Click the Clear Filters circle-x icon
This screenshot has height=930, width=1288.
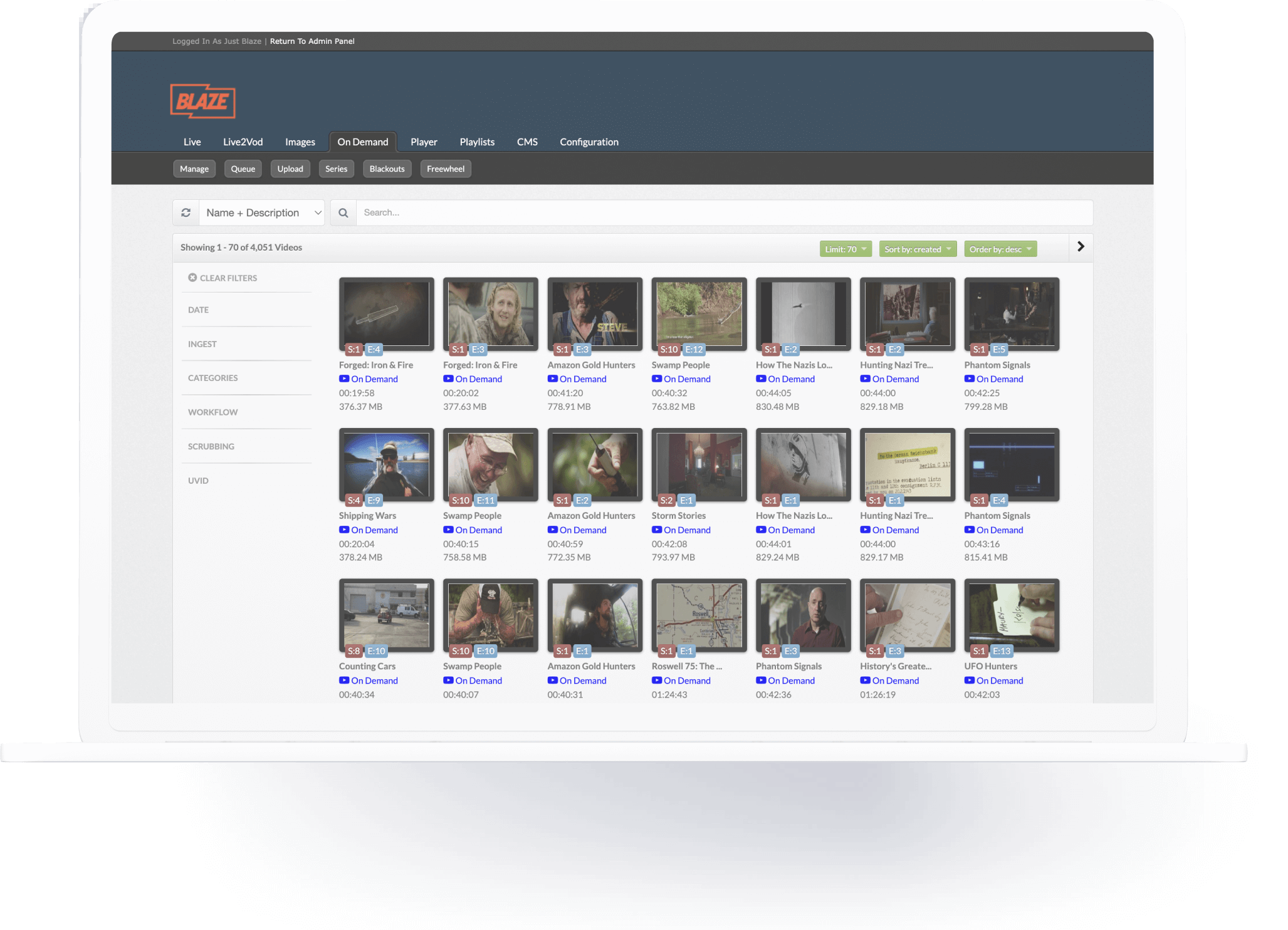(192, 278)
